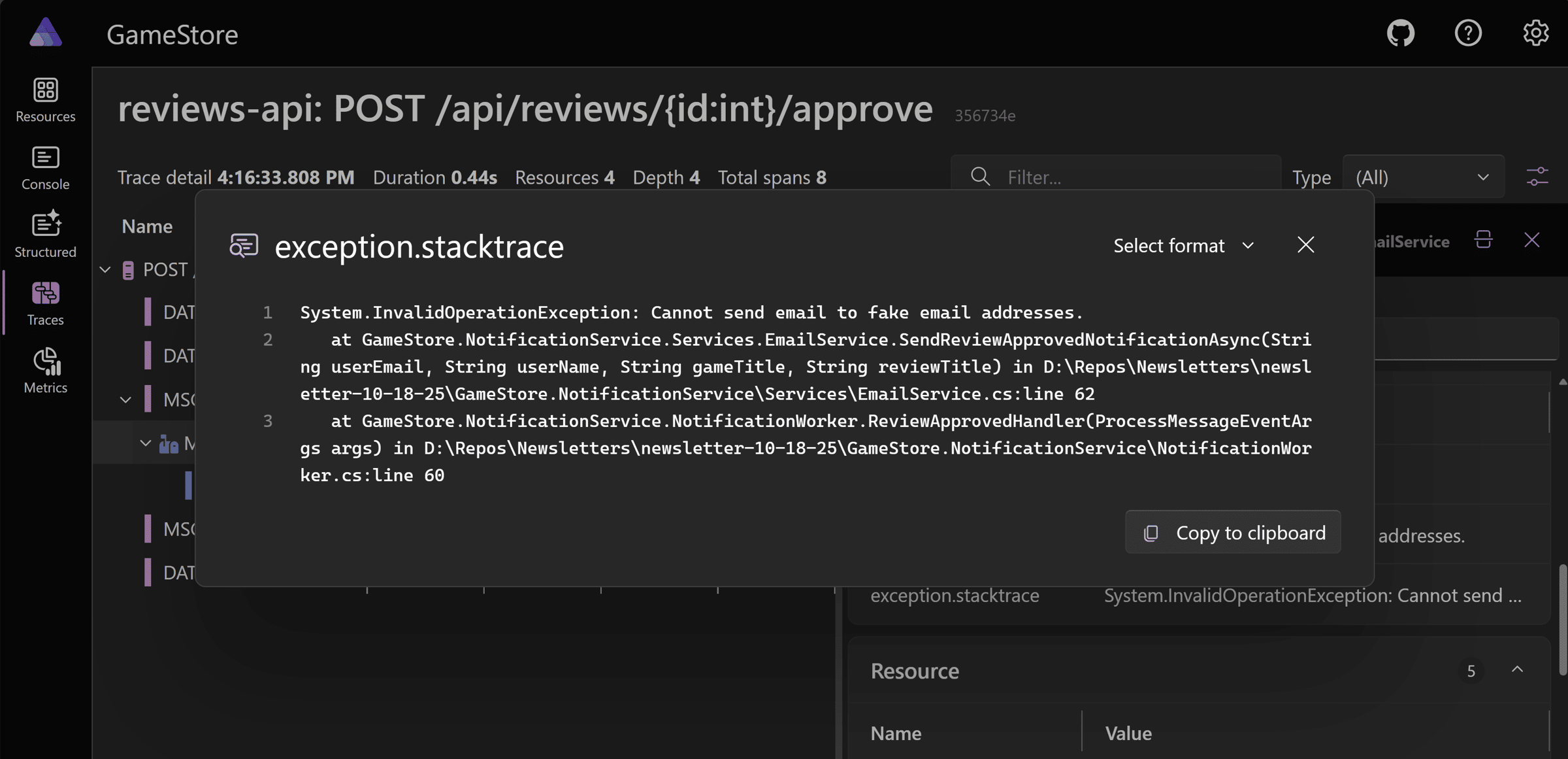
Task: Collapse the Resource section chevron
Action: click(x=1517, y=670)
